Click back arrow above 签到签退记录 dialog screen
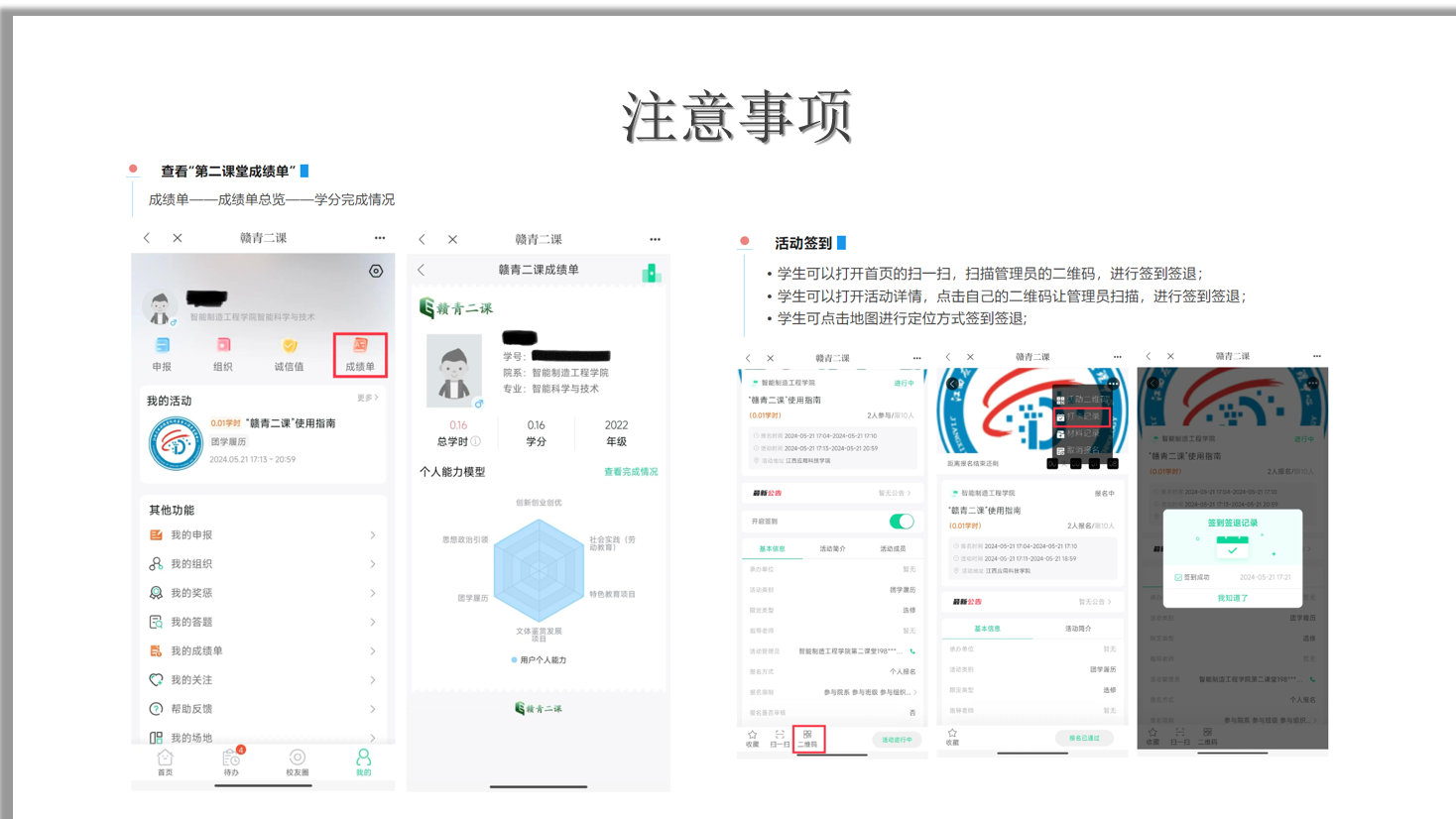Image resolution: width=1456 pixels, height=819 pixels. 1149,356
